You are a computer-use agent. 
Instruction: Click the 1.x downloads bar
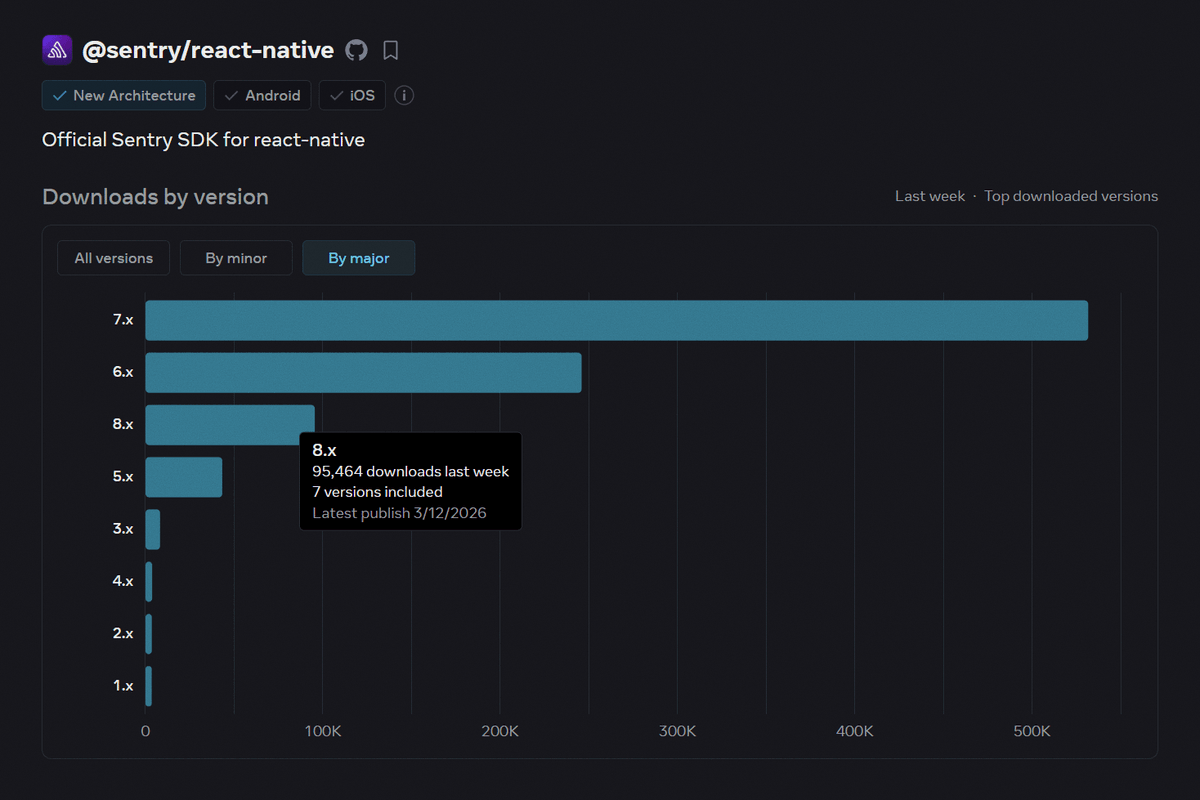pos(148,686)
